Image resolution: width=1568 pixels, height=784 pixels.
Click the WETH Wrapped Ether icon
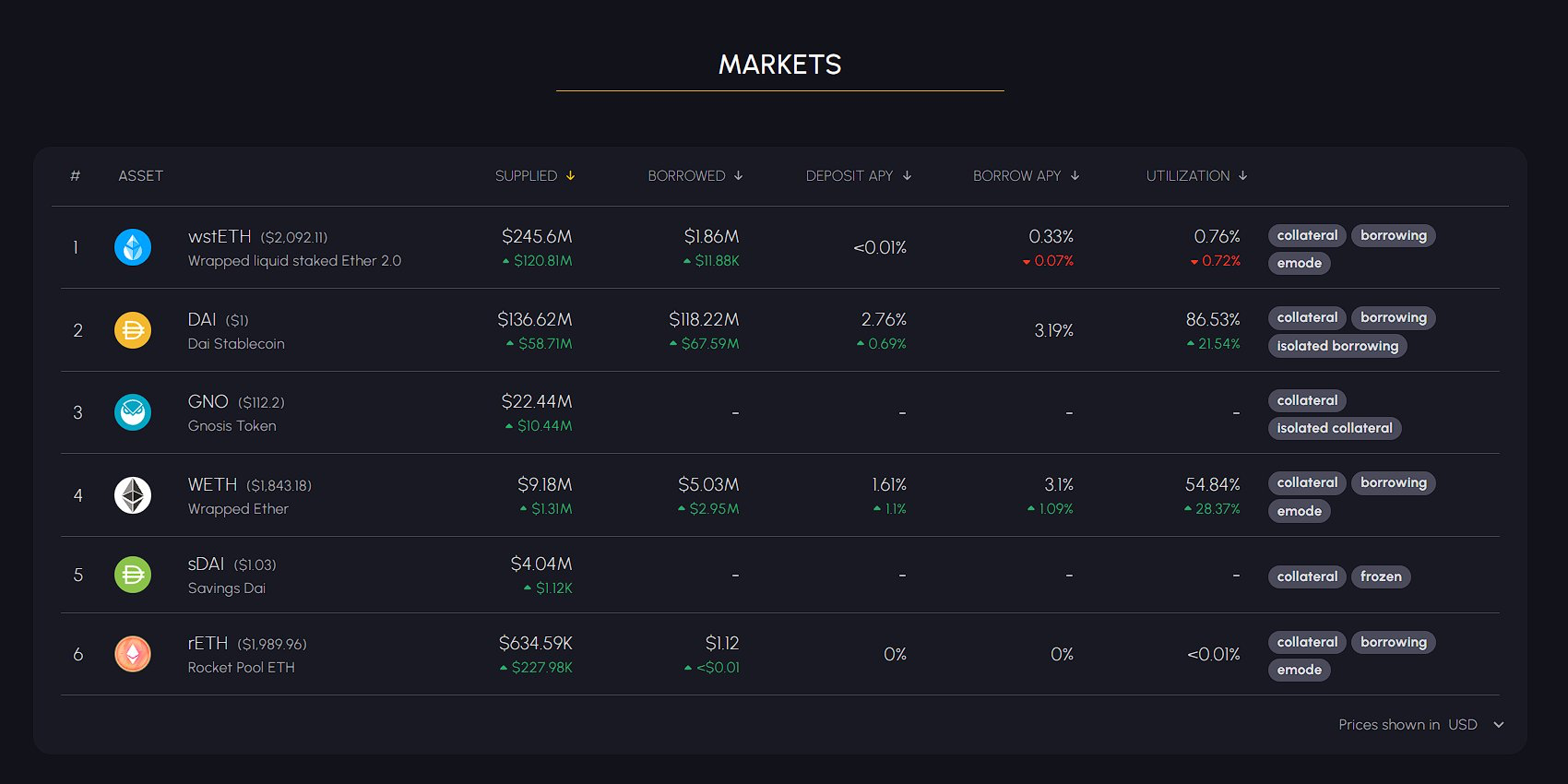pyautogui.click(x=133, y=495)
